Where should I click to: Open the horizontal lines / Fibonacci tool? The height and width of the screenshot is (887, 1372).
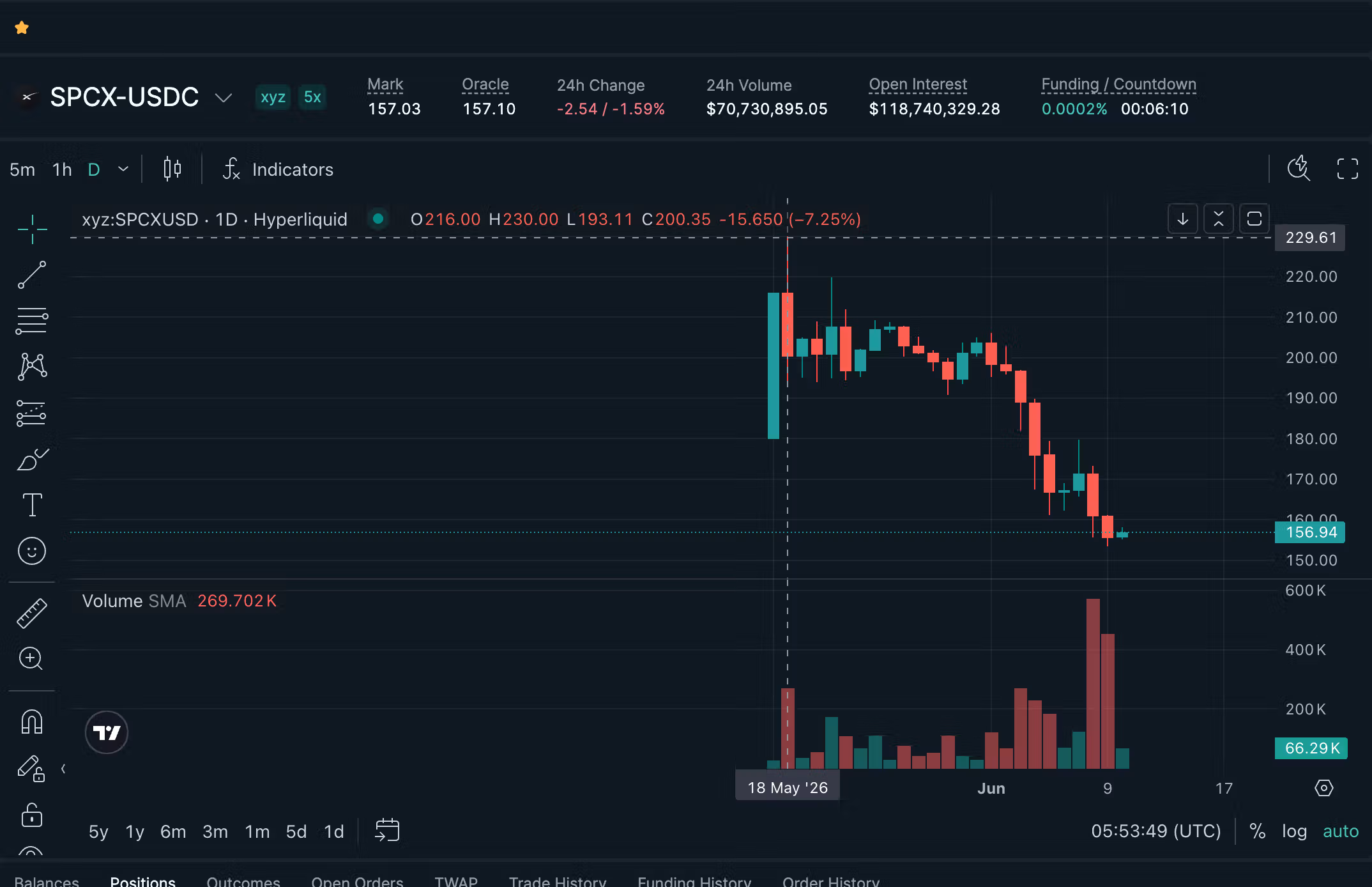pyautogui.click(x=32, y=321)
